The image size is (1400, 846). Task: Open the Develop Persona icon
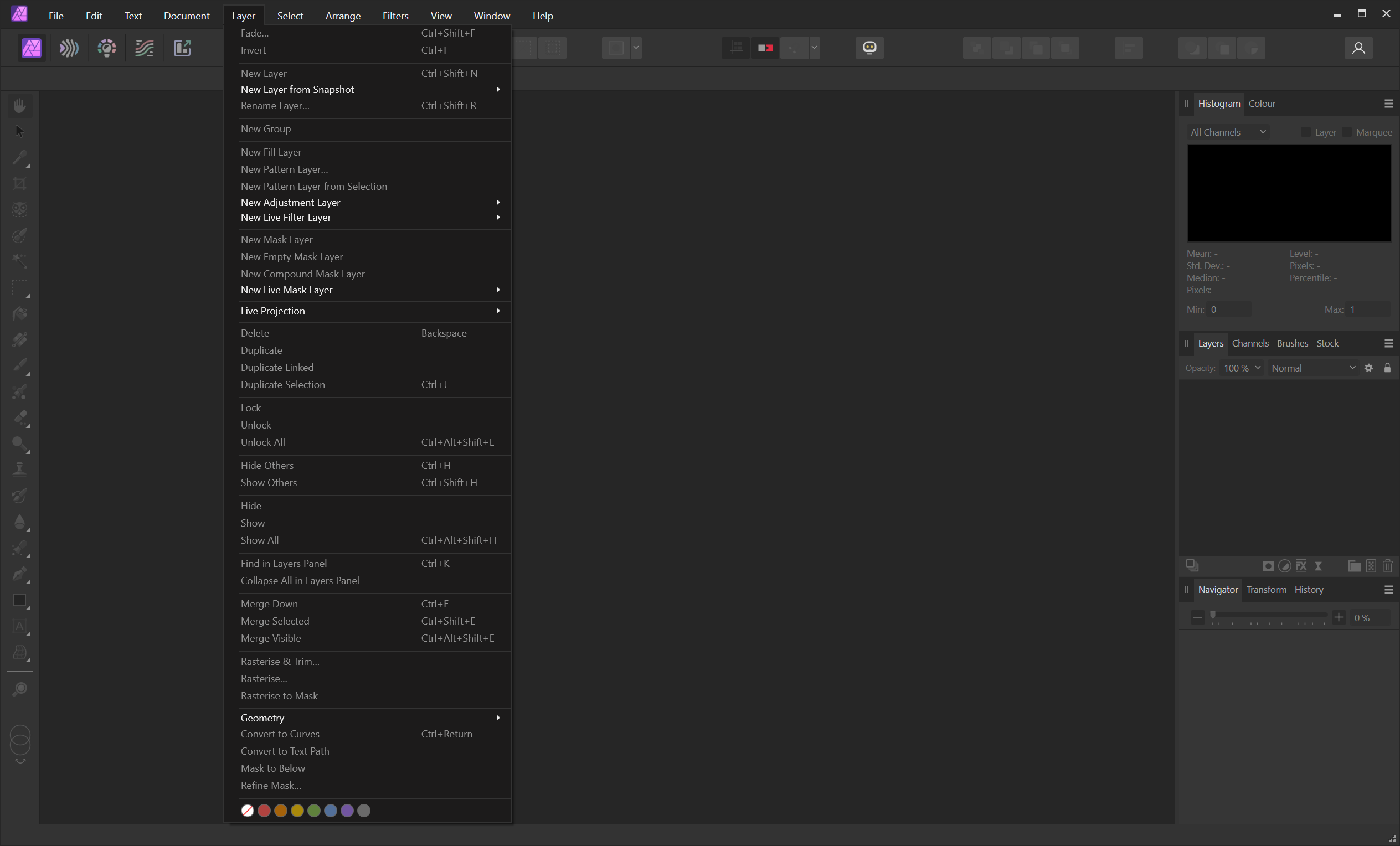(x=107, y=48)
